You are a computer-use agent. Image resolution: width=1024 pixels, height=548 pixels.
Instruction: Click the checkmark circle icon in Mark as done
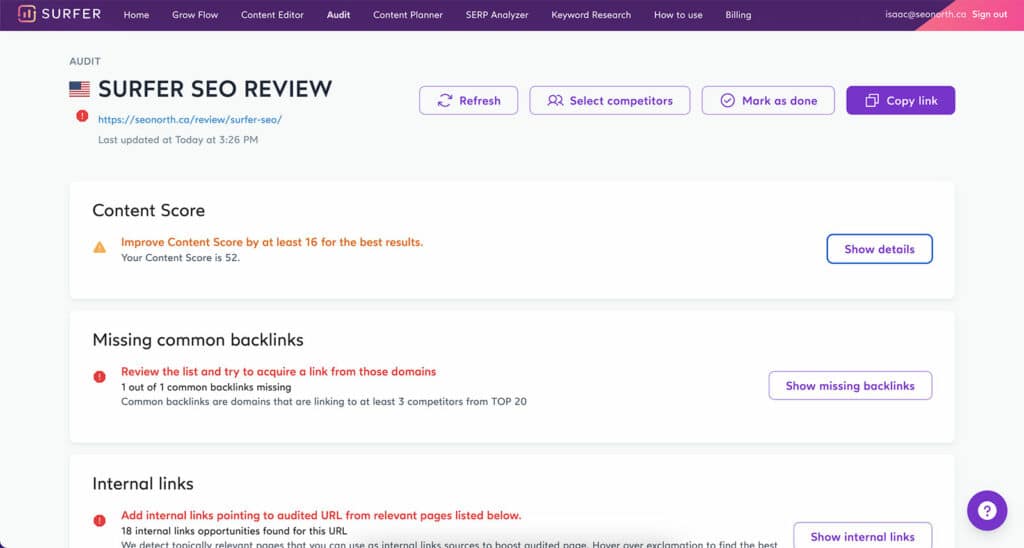point(728,101)
